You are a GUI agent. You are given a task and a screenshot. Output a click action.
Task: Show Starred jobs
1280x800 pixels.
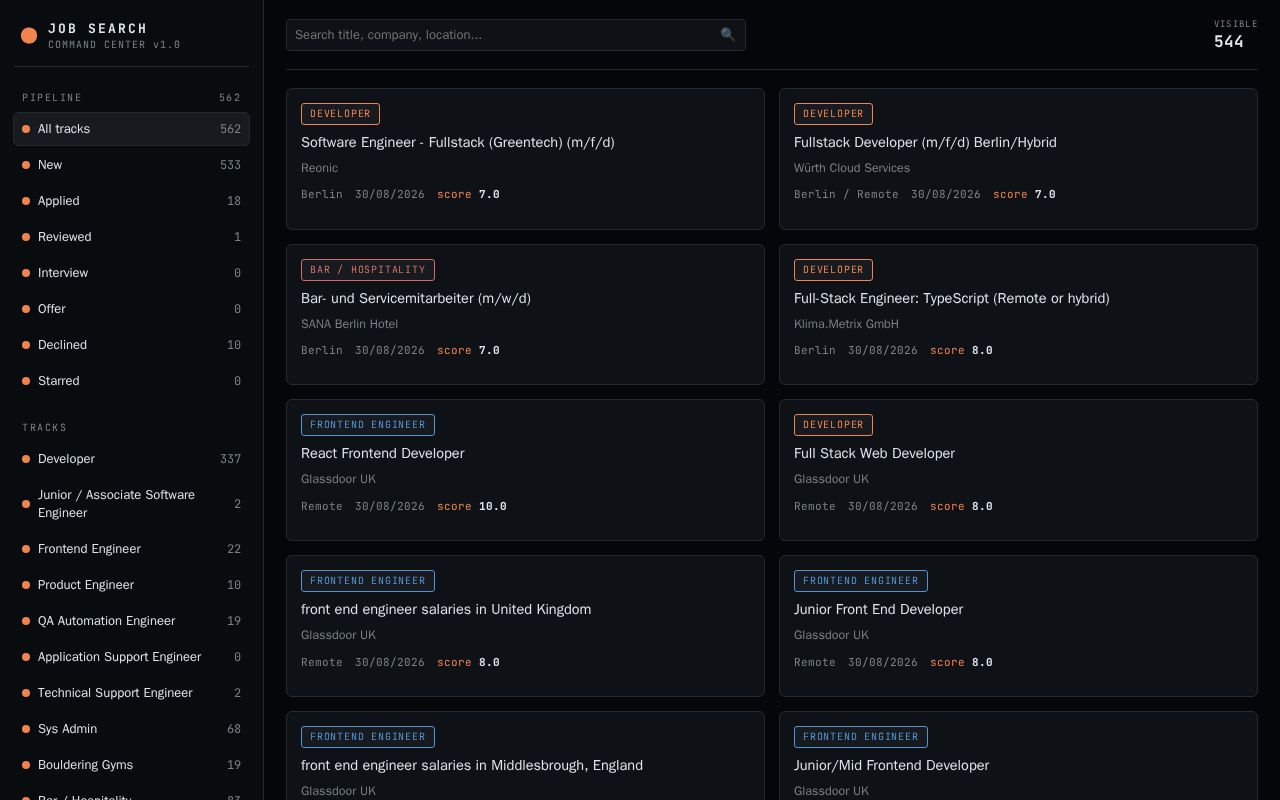(131, 381)
